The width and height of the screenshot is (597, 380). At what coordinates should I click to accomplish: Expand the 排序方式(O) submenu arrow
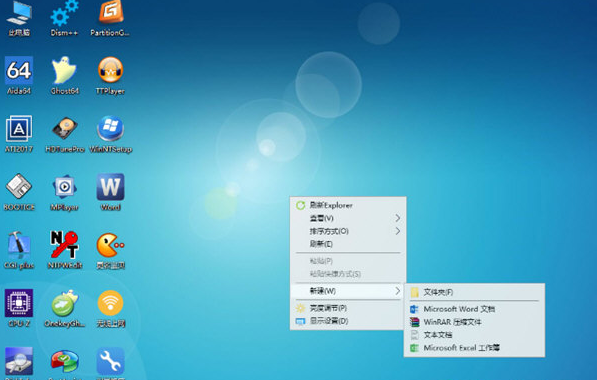pyautogui.click(x=397, y=231)
